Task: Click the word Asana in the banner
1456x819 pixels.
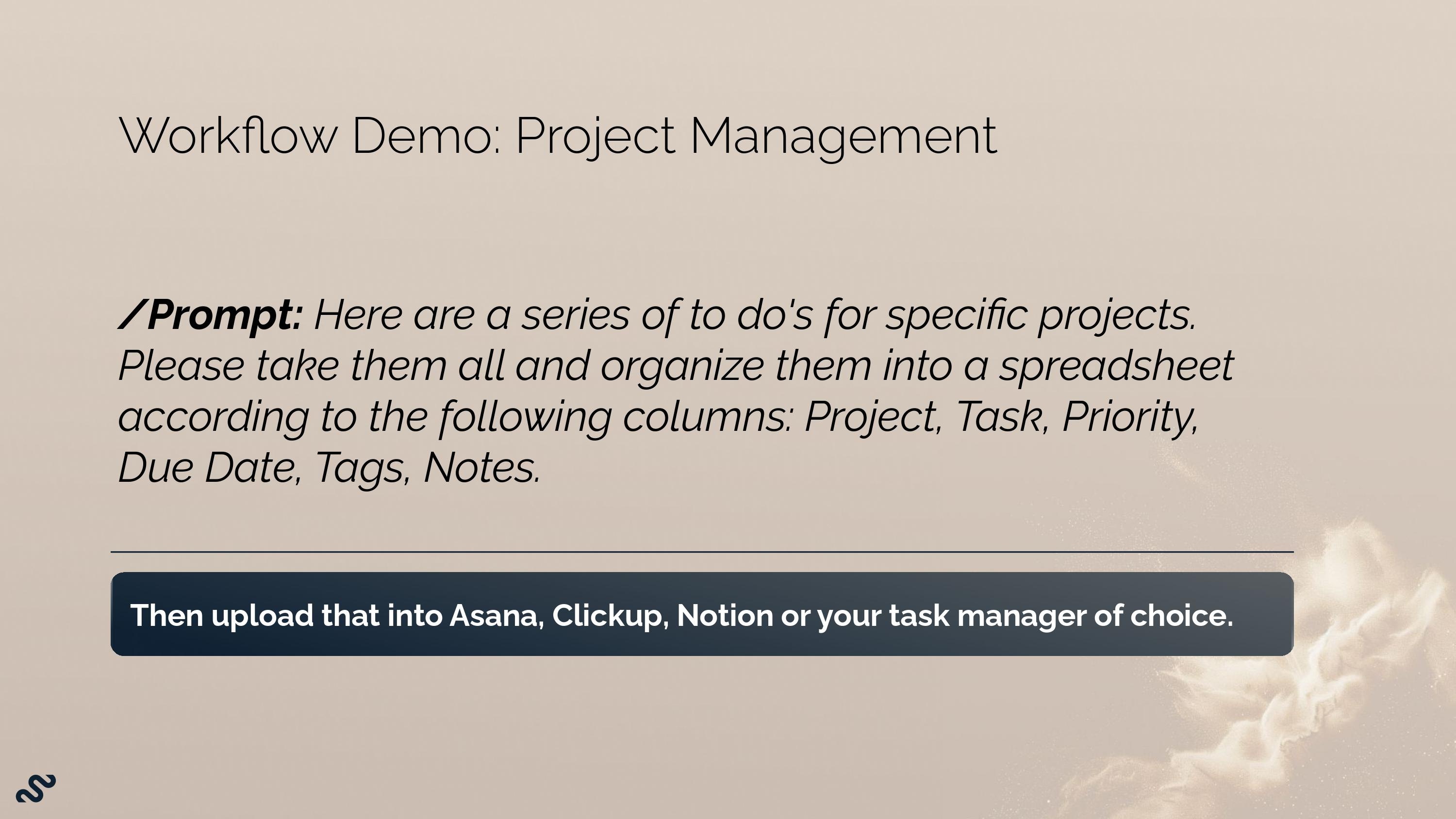Action: tap(496, 615)
